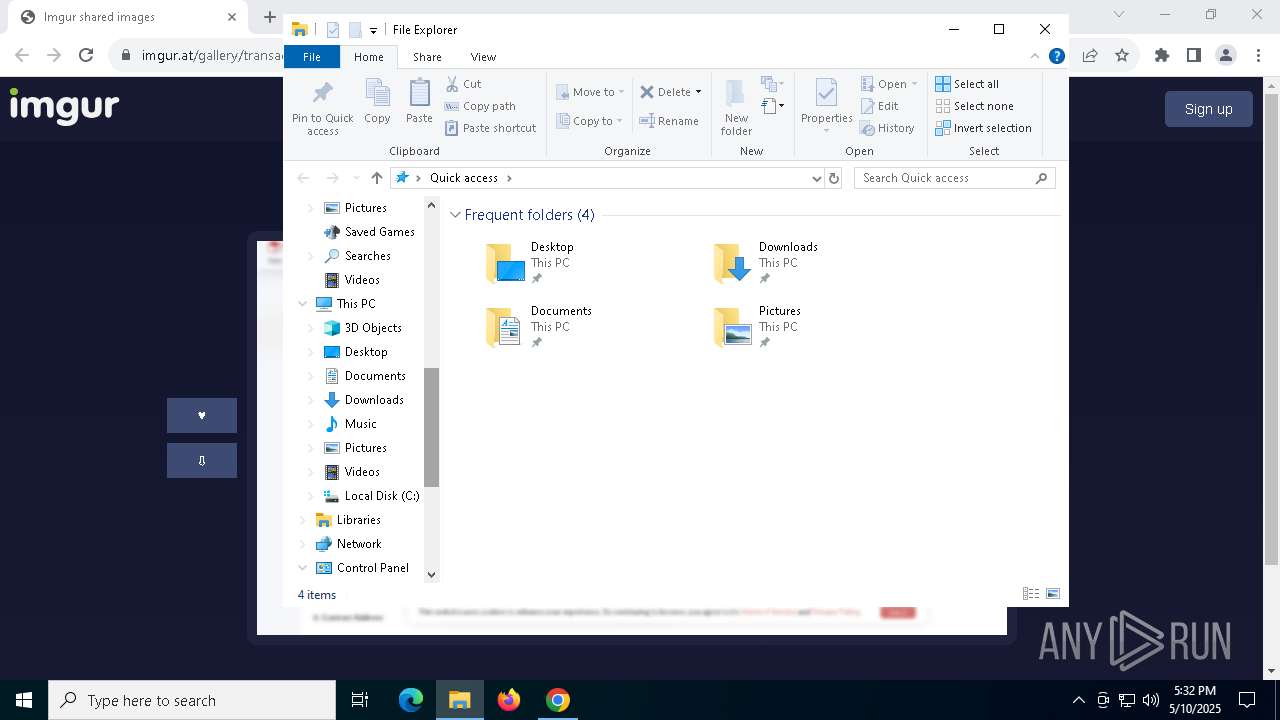The height and width of the screenshot is (720, 1280).
Task: Select Searches in the navigation tree
Action: coord(367,256)
